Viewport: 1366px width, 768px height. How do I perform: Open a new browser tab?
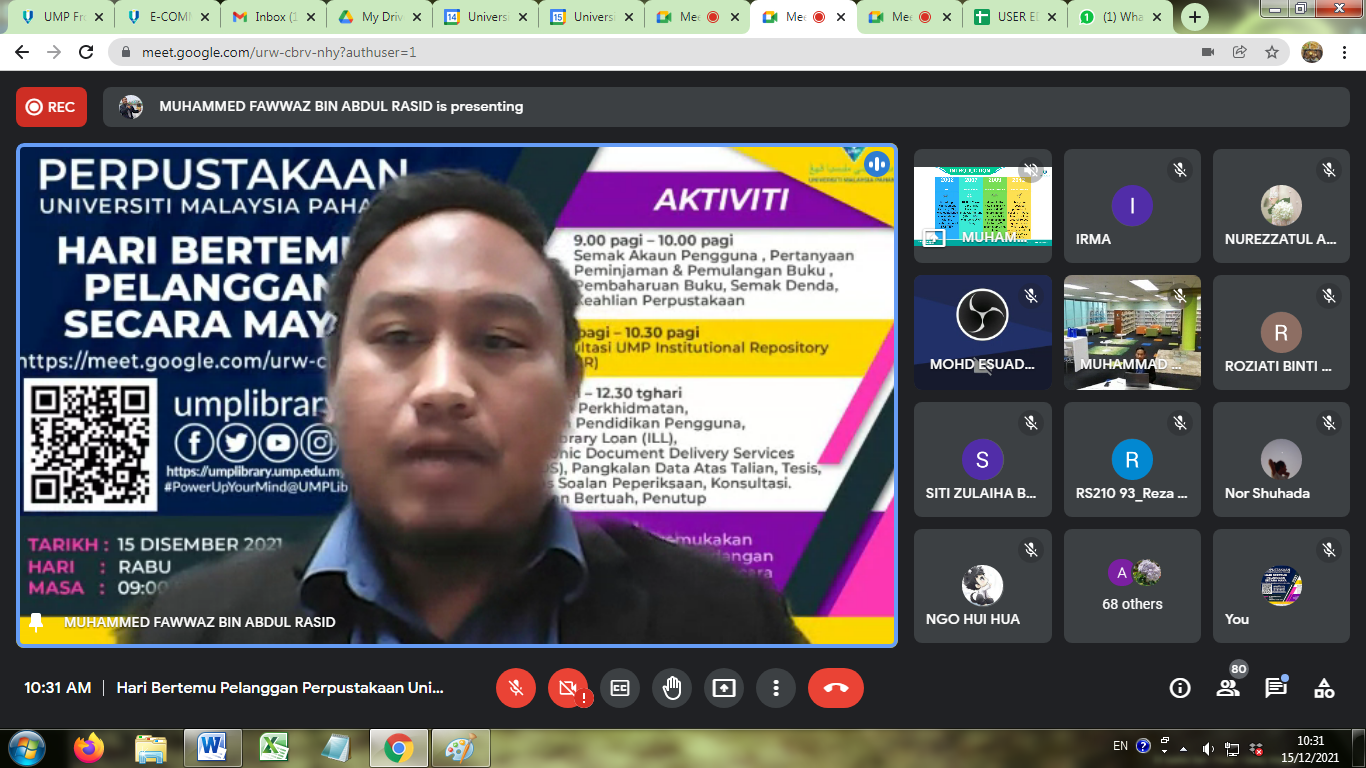pos(1195,17)
